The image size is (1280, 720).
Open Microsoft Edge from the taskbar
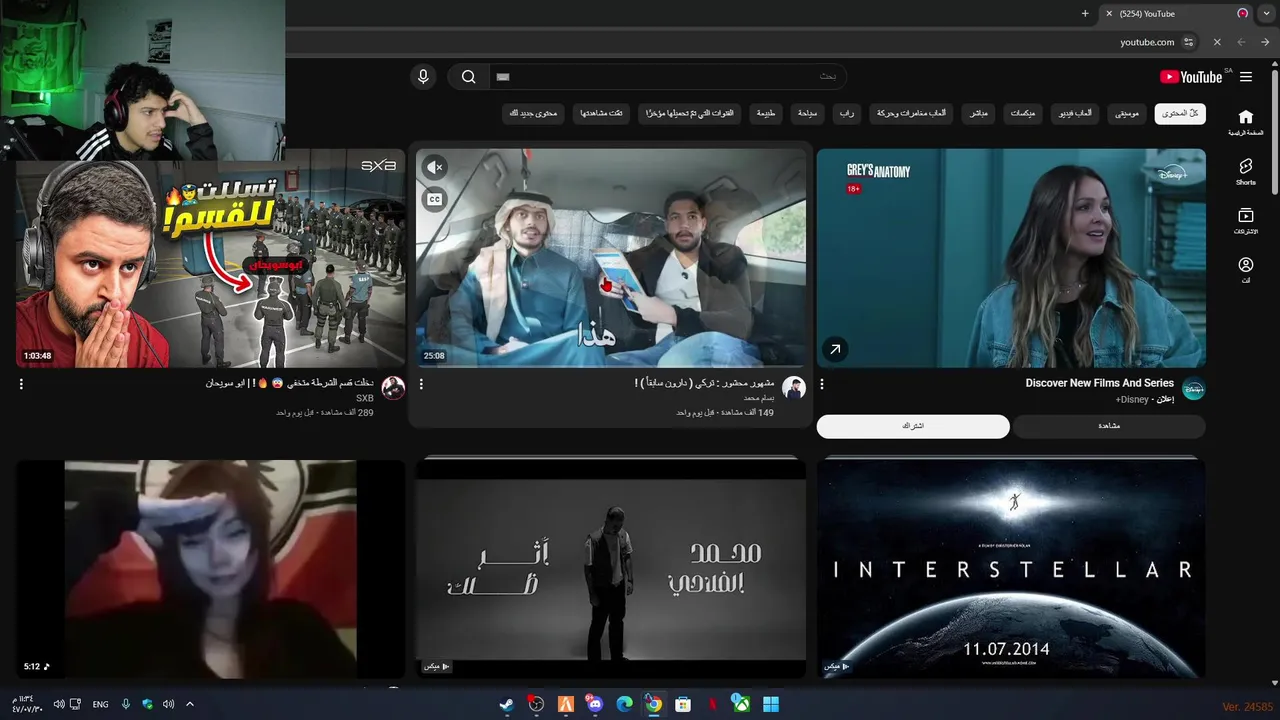pyautogui.click(x=624, y=704)
